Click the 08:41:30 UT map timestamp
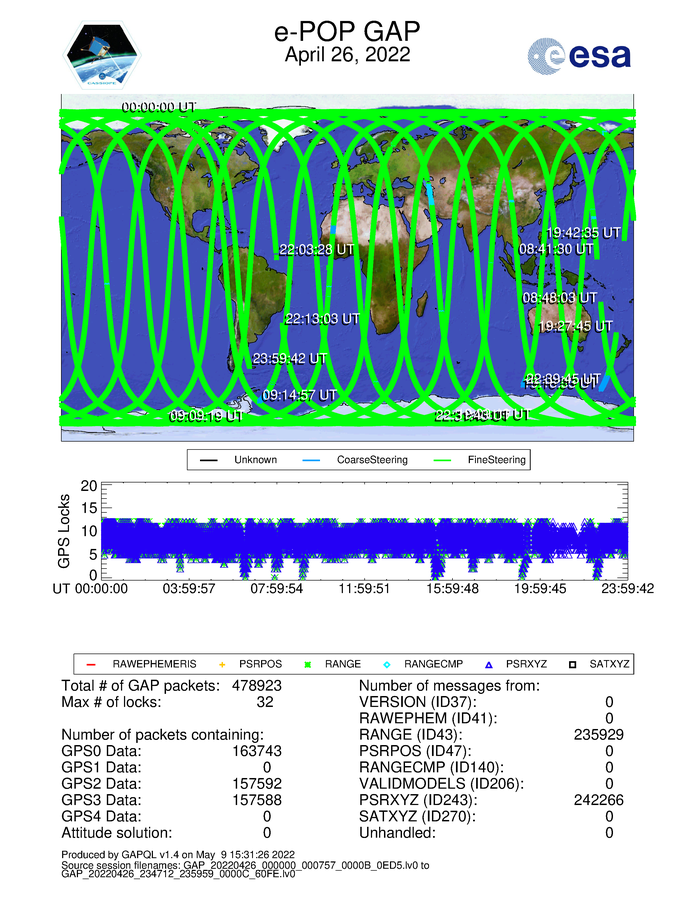Viewport: 695px width, 899px height. click(x=556, y=248)
